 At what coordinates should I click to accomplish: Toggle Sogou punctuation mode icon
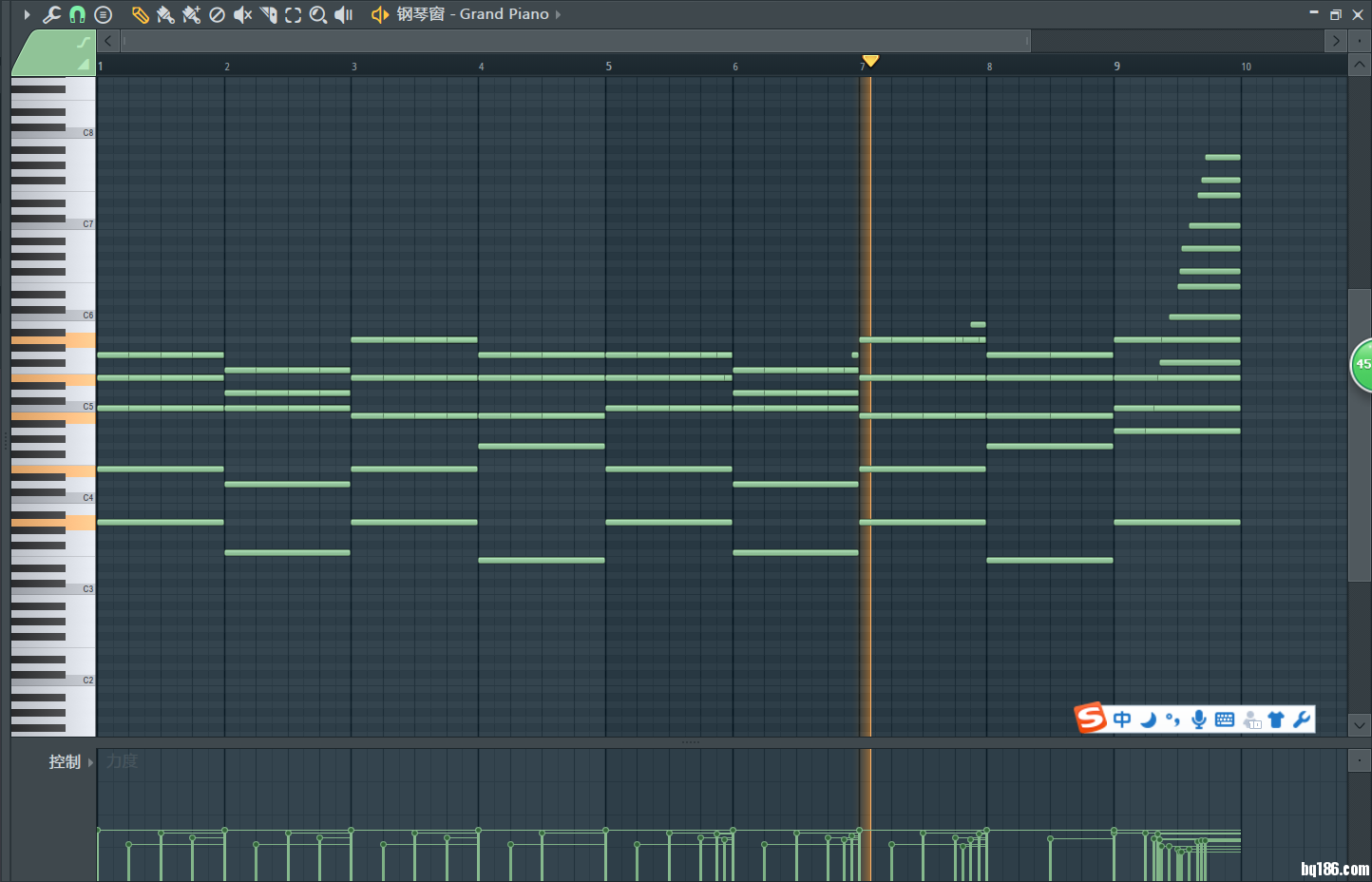1173,719
